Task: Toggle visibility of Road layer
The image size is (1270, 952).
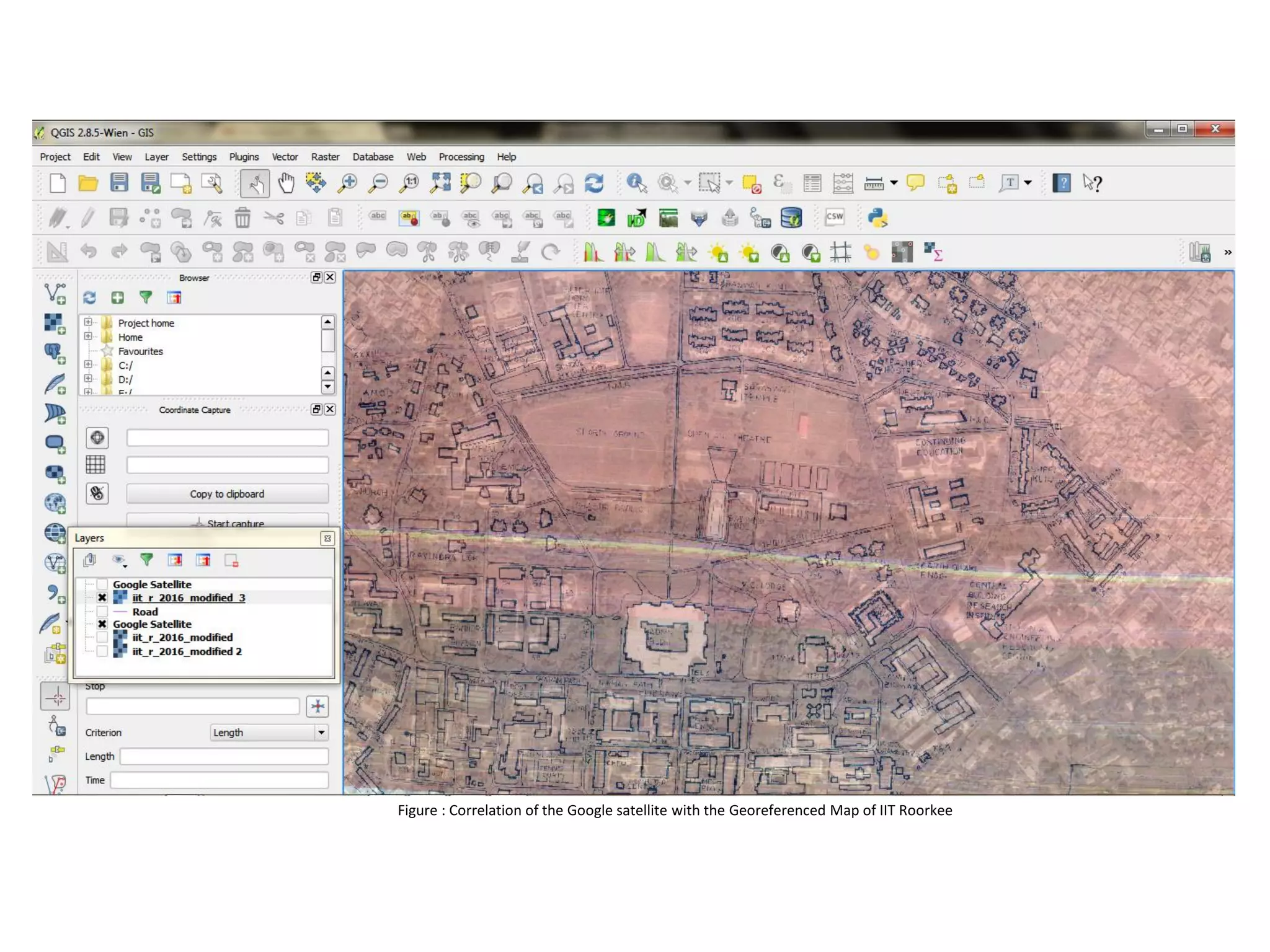Action: point(102,612)
